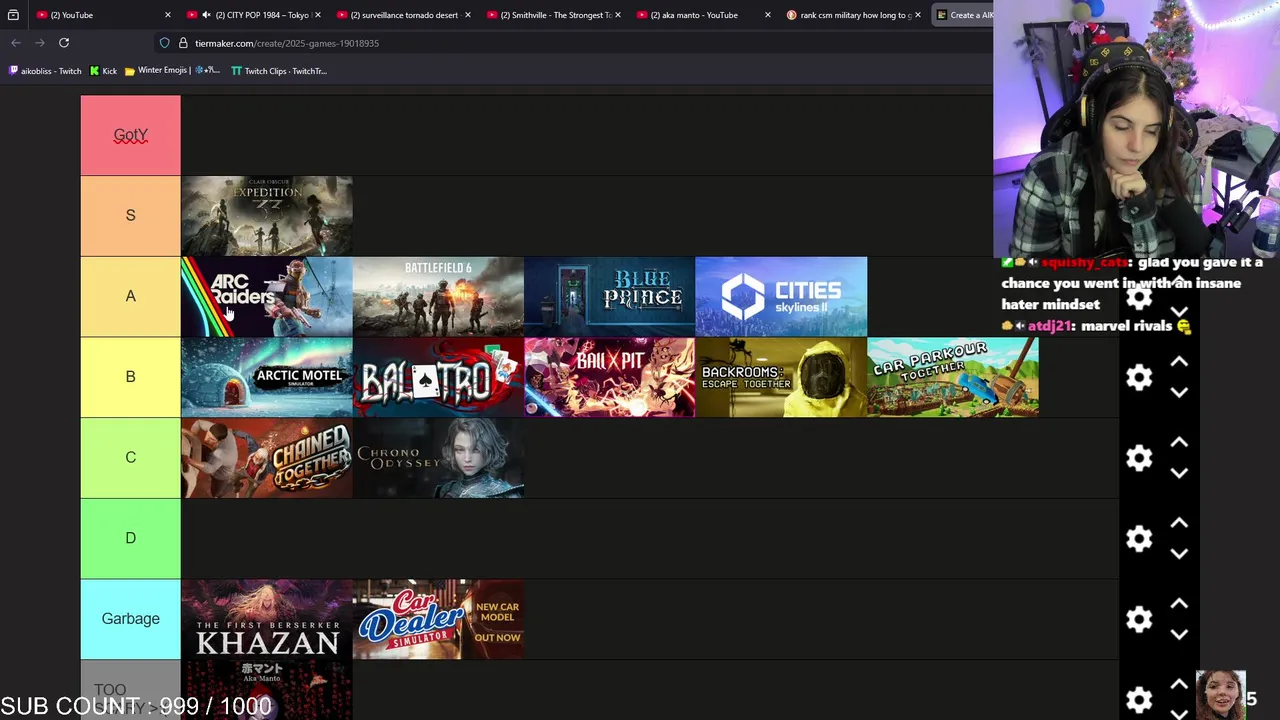Open the Kick bookmark

coord(103,71)
